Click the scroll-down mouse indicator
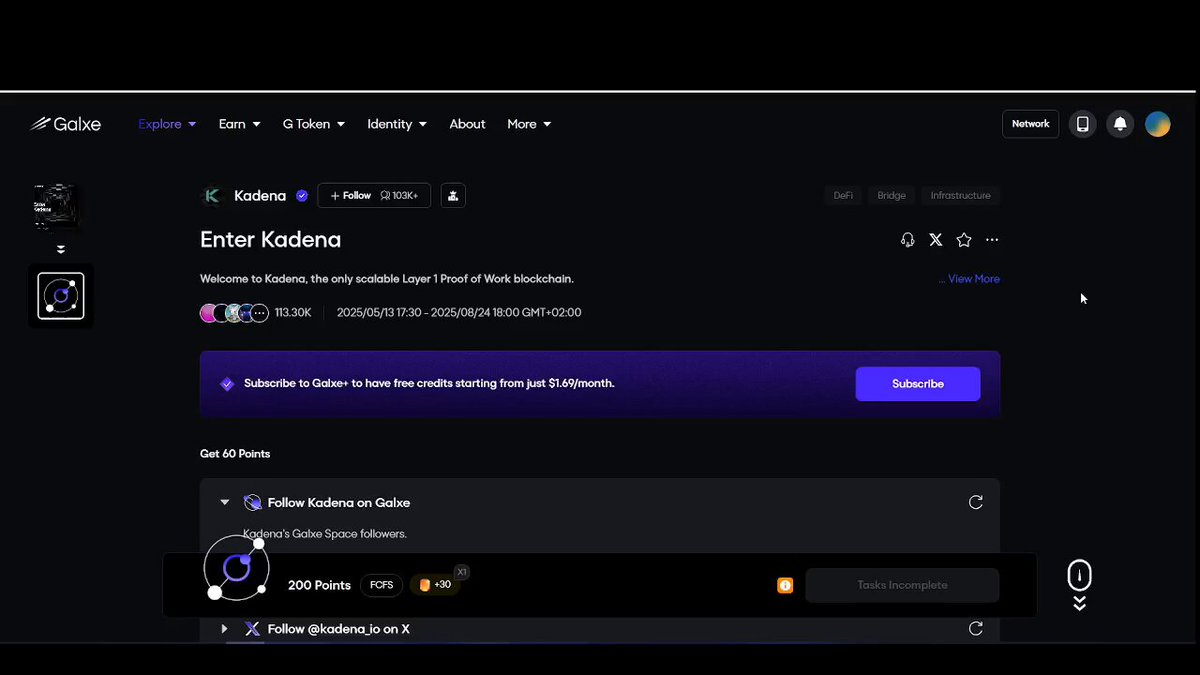 pos(1079,584)
